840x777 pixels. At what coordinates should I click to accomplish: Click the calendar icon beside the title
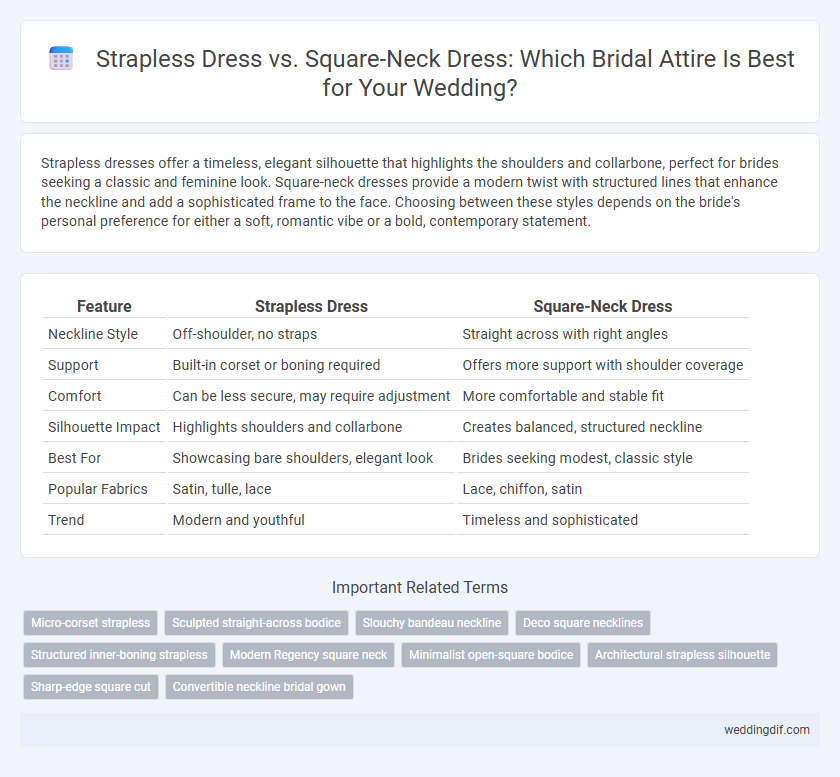[61, 58]
